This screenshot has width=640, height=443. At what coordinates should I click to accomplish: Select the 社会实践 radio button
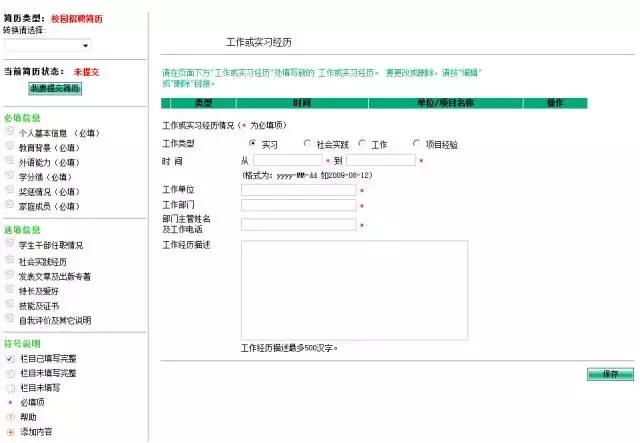tap(307, 143)
